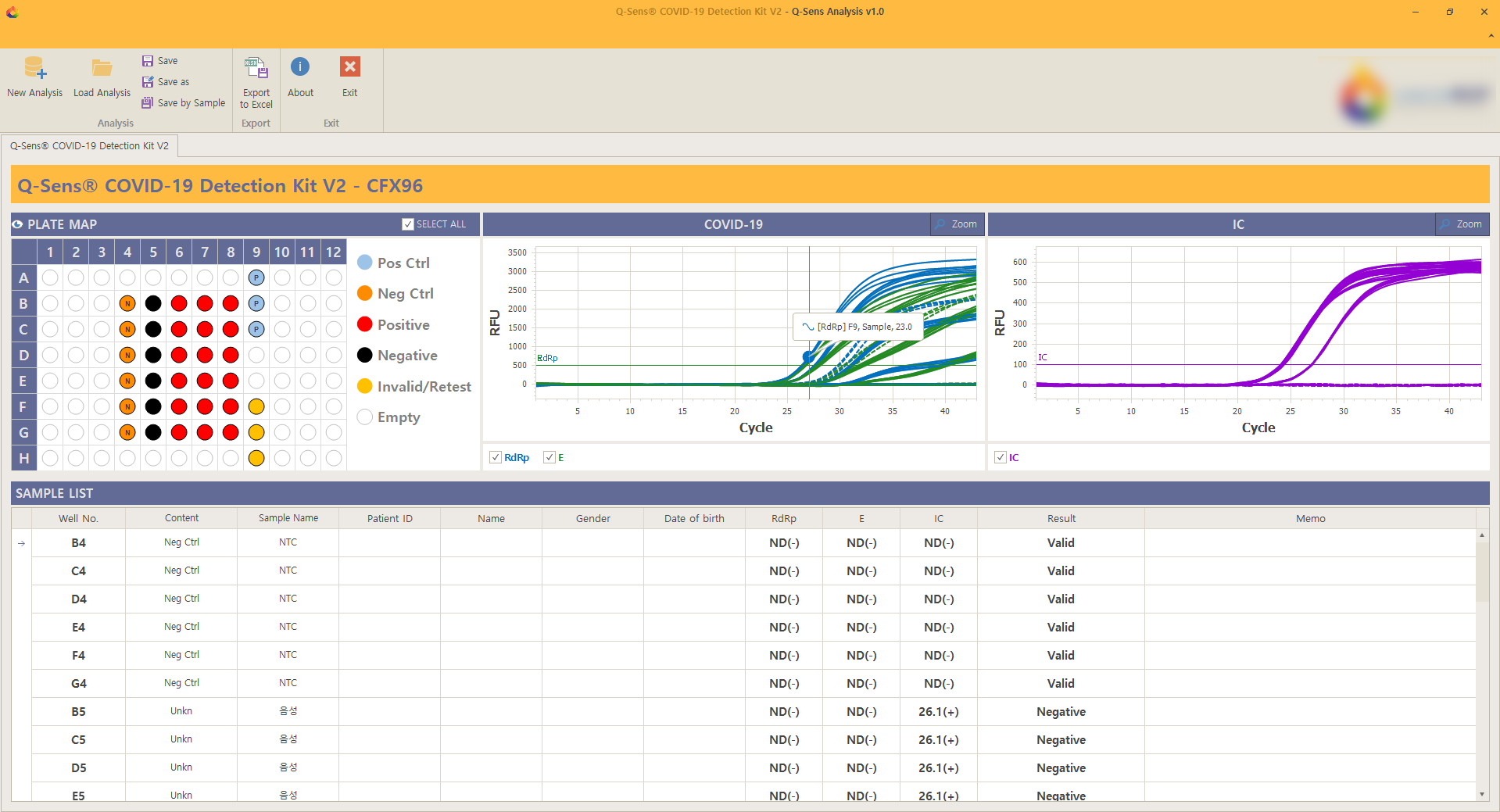Viewport: 1500px width, 812px height.
Task: Click Save by Sample icon
Action: 148,103
